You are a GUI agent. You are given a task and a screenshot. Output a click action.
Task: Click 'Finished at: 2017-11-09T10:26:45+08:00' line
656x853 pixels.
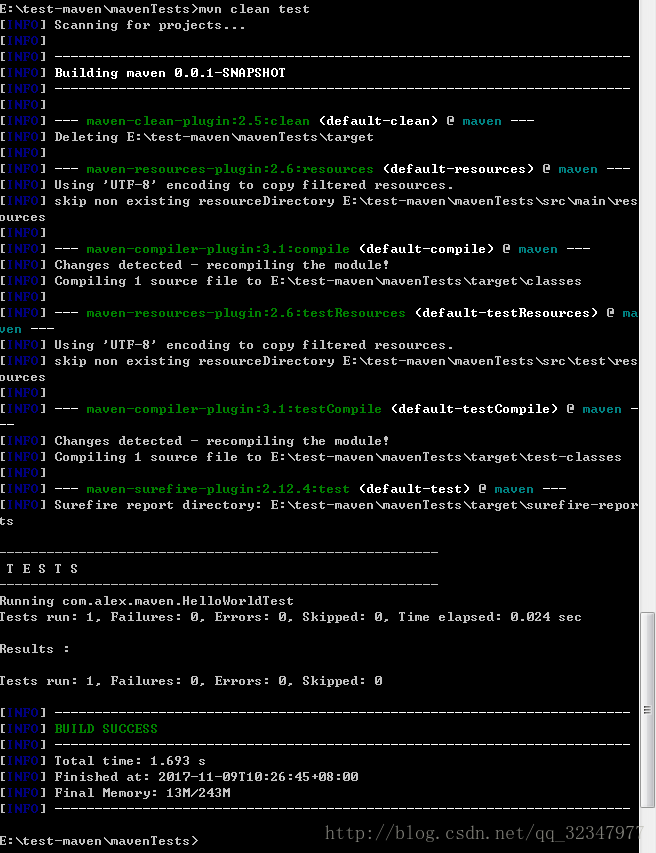[206, 777]
